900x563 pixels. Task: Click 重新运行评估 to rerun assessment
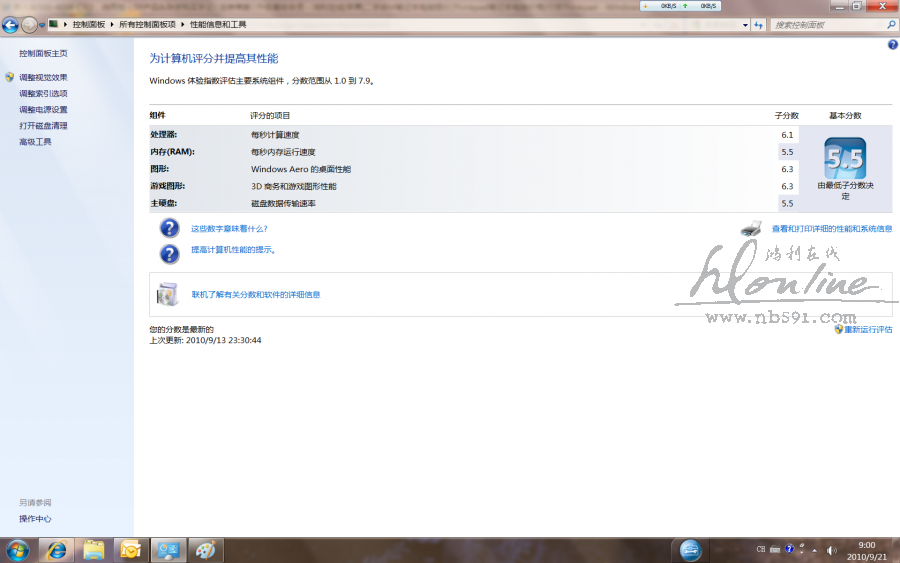868,329
